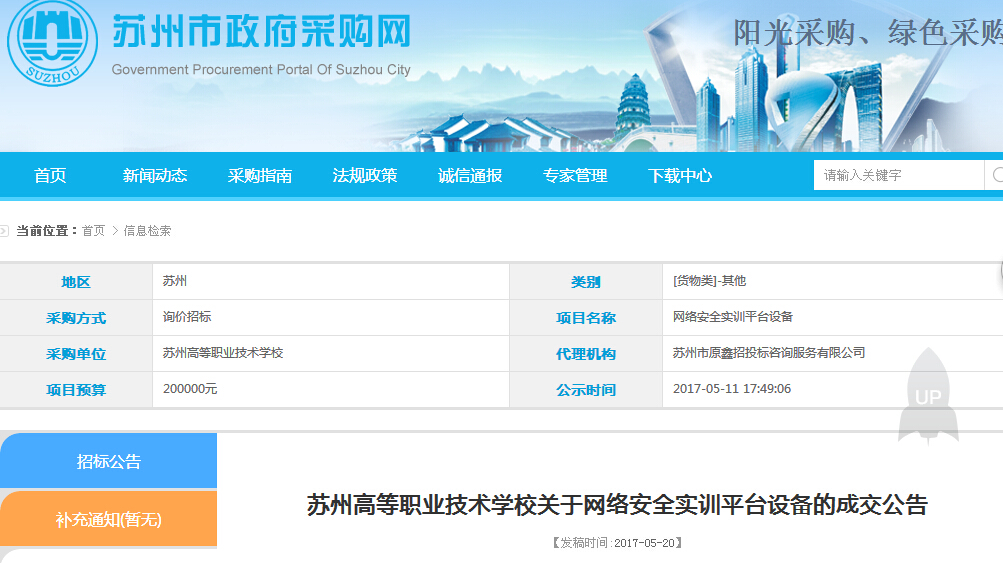Open the 诚信通报 navigation item
This screenshot has height=563, width=1003.
pyautogui.click(x=470, y=175)
